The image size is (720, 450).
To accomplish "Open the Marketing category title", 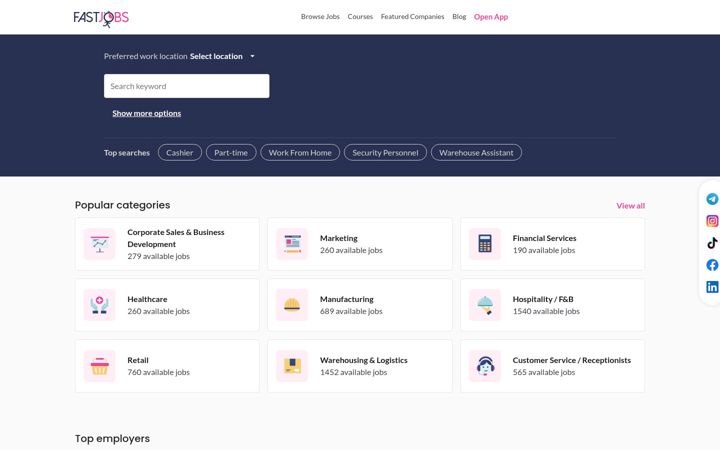I will [x=339, y=238].
